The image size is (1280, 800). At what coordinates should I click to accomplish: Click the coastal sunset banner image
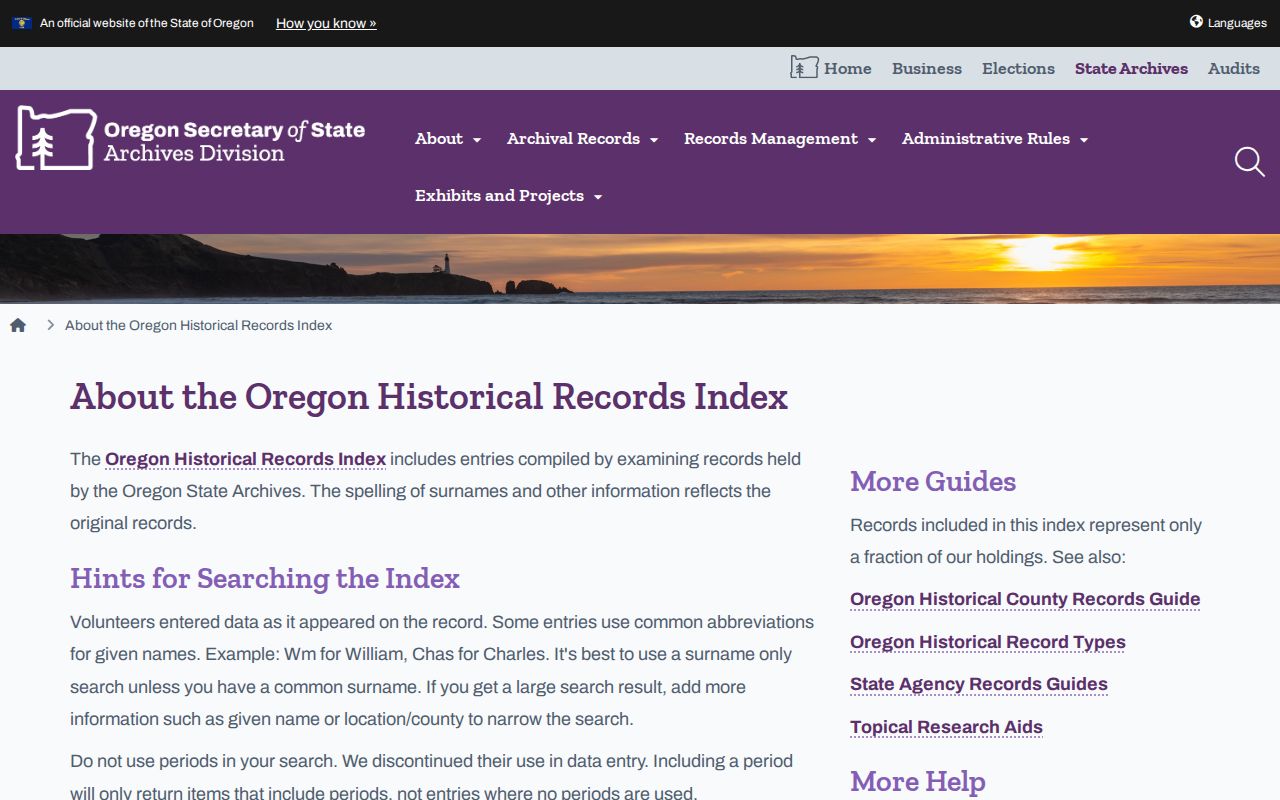point(640,268)
